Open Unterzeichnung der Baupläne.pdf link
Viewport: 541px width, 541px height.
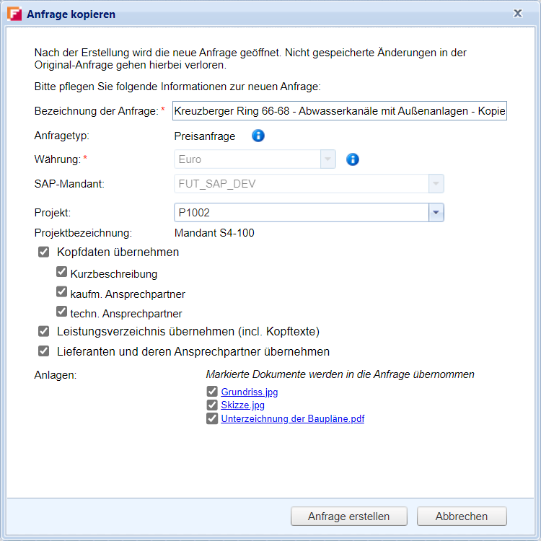pos(293,419)
